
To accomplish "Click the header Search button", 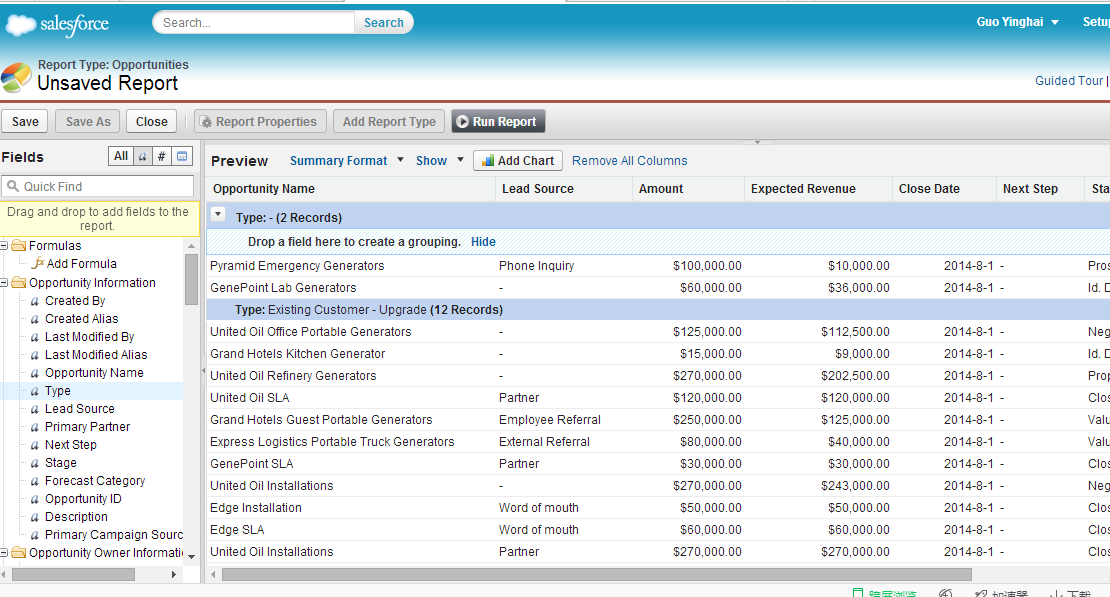I will click(384, 23).
